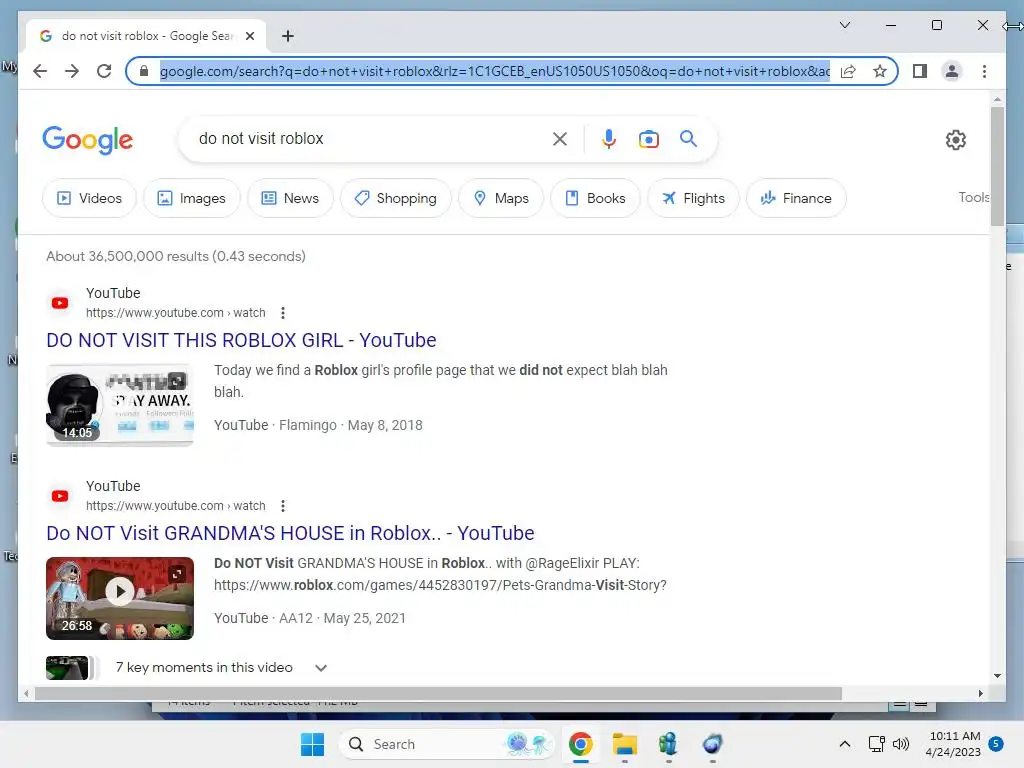Open 'DO NOT VISIT THIS ROBLOX GIRL' result
This screenshot has width=1024, height=768.
[x=241, y=340]
